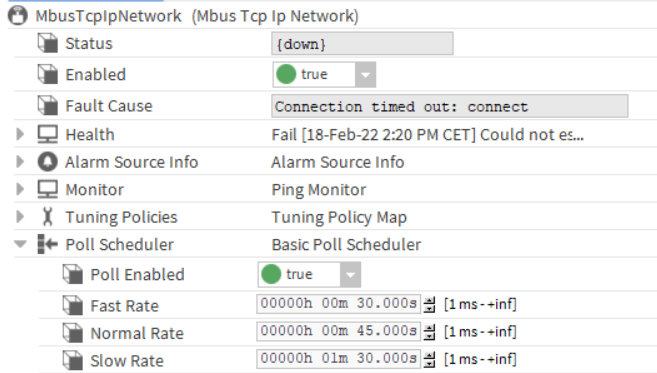Click the MbusTcpIpNetwork component icon
The height and width of the screenshot is (373, 657).
(x=18, y=16)
